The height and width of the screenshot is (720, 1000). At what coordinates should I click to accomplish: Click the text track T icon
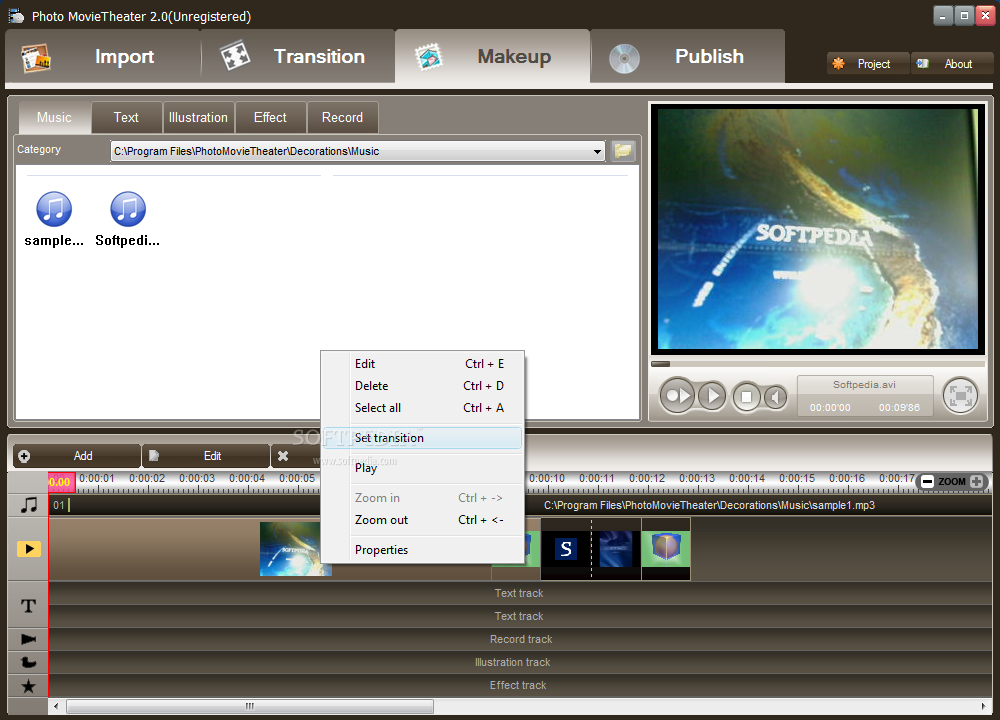[x=29, y=606]
